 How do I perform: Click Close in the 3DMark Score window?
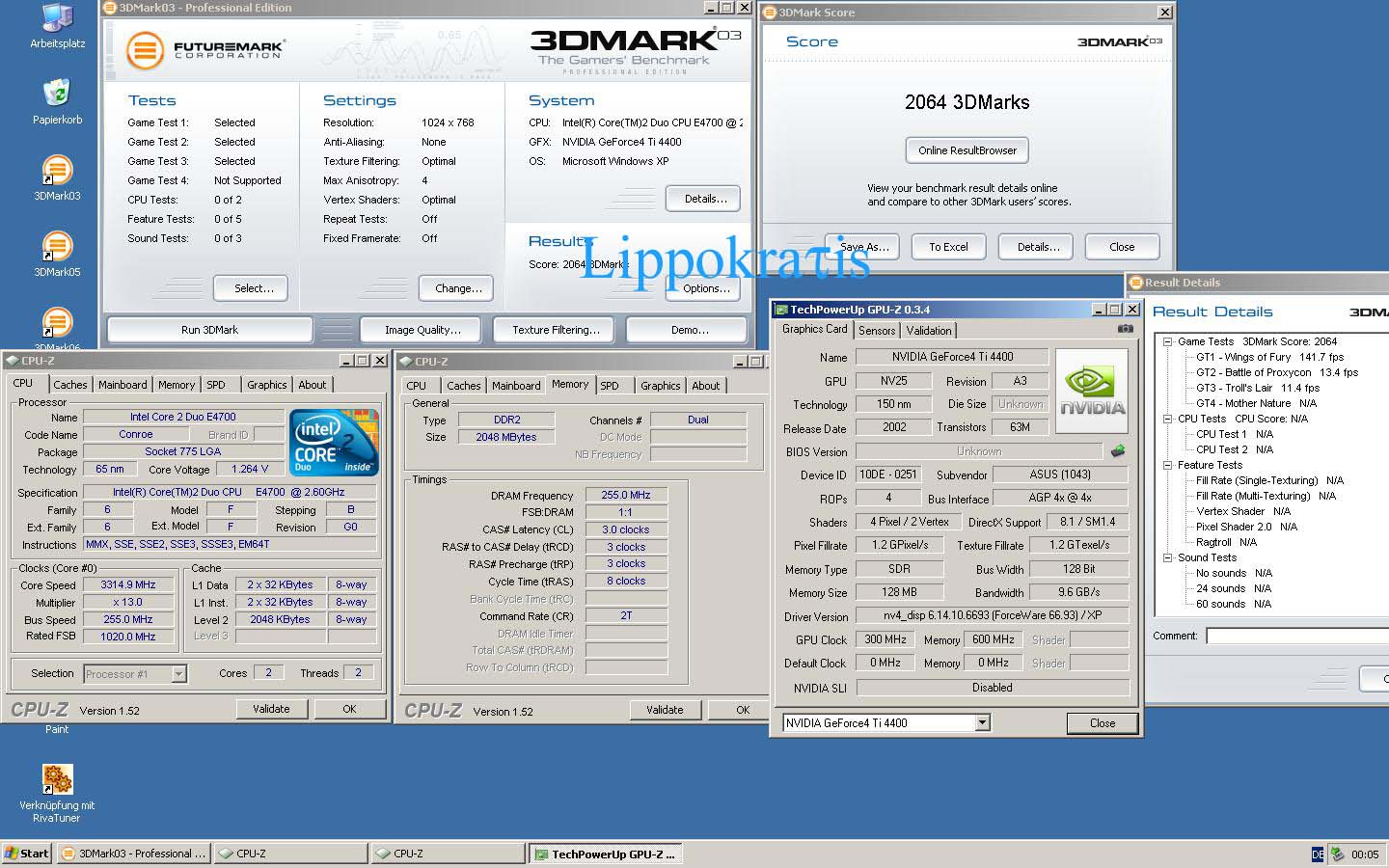point(1122,247)
